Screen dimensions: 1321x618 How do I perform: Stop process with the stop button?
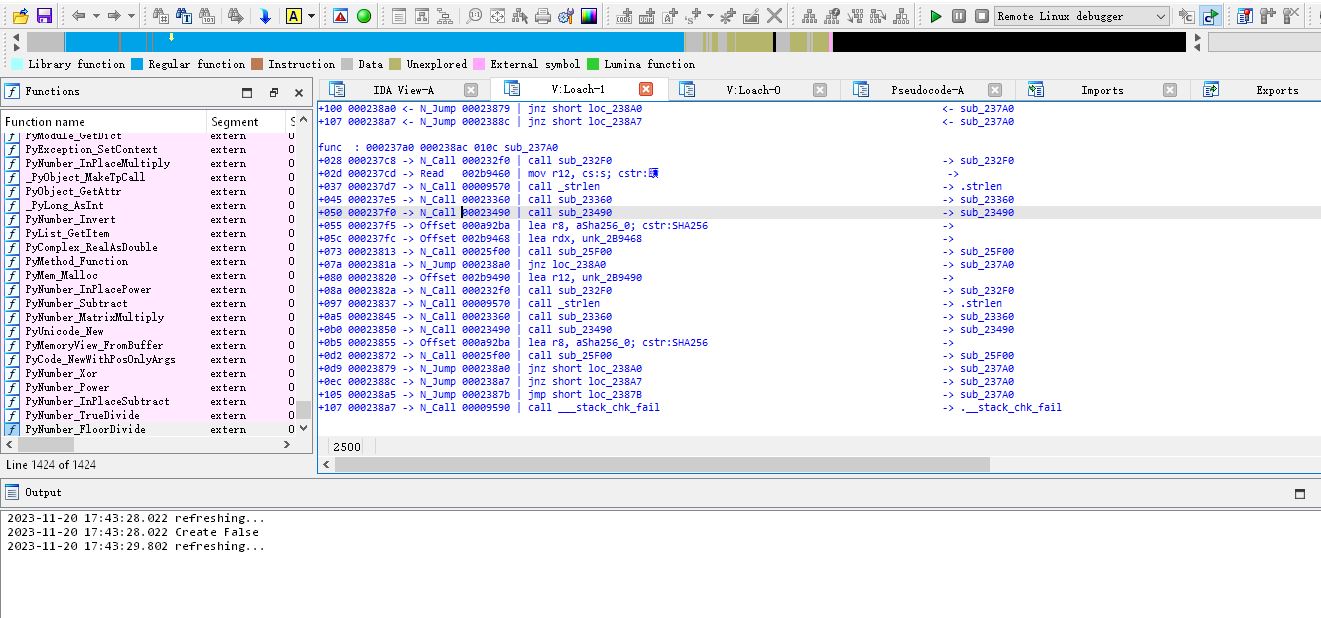[x=982, y=16]
